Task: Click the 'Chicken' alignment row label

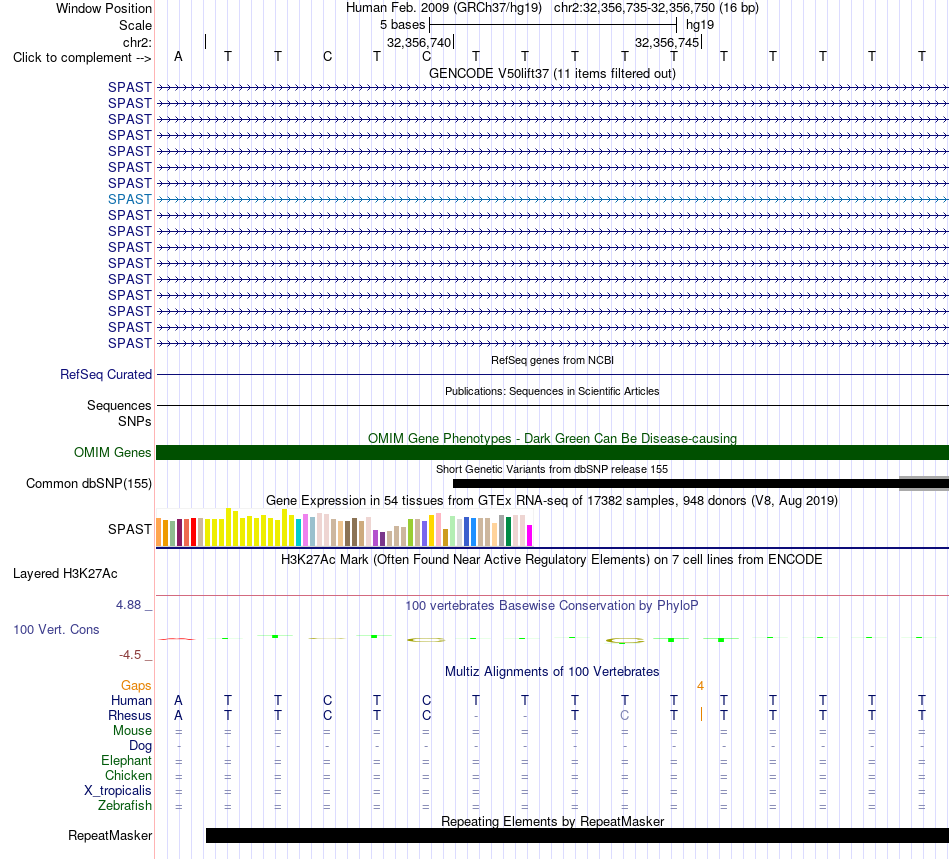Action: [128, 775]
